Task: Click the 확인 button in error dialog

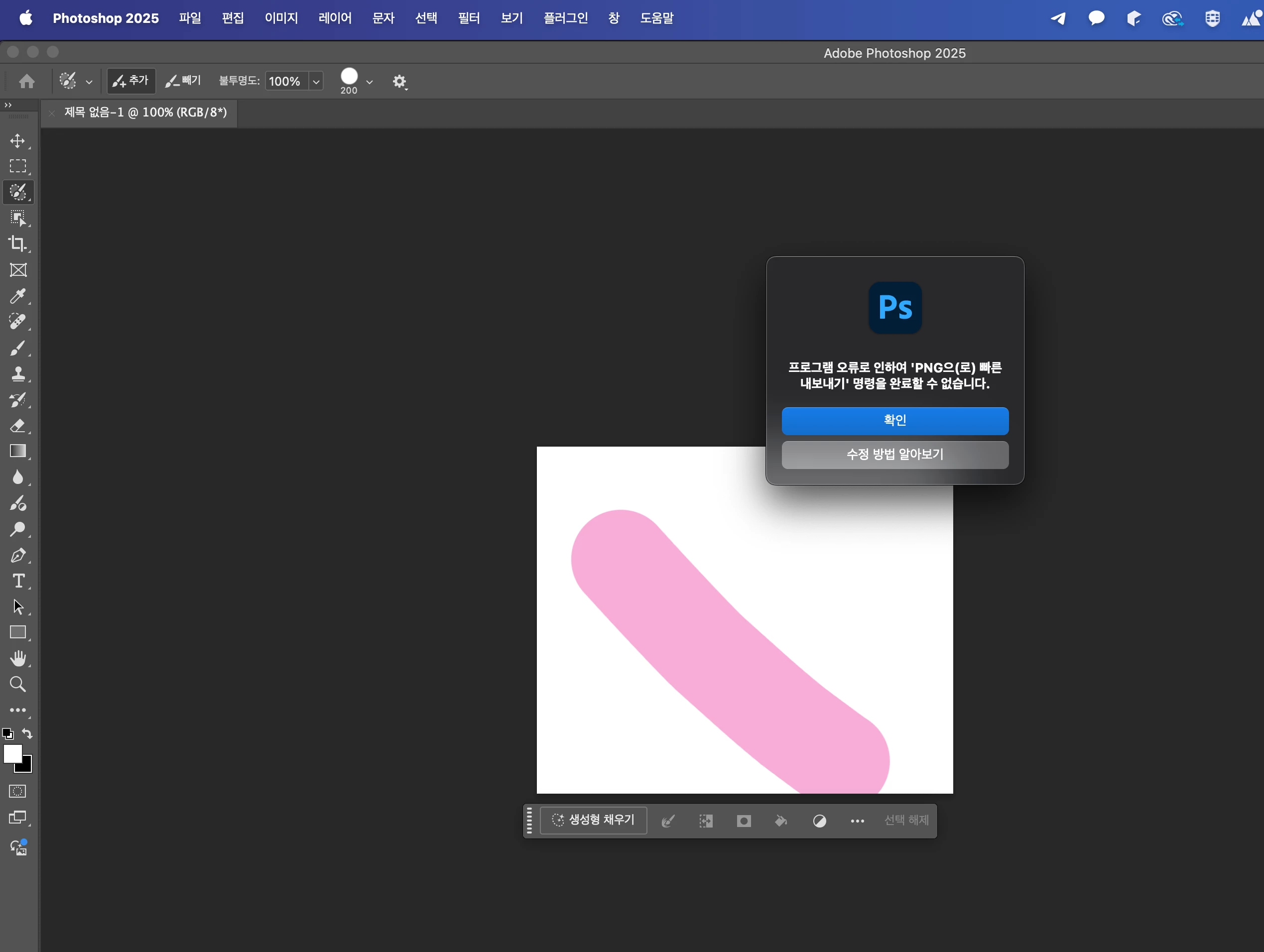Action: (x=894, y=421)
